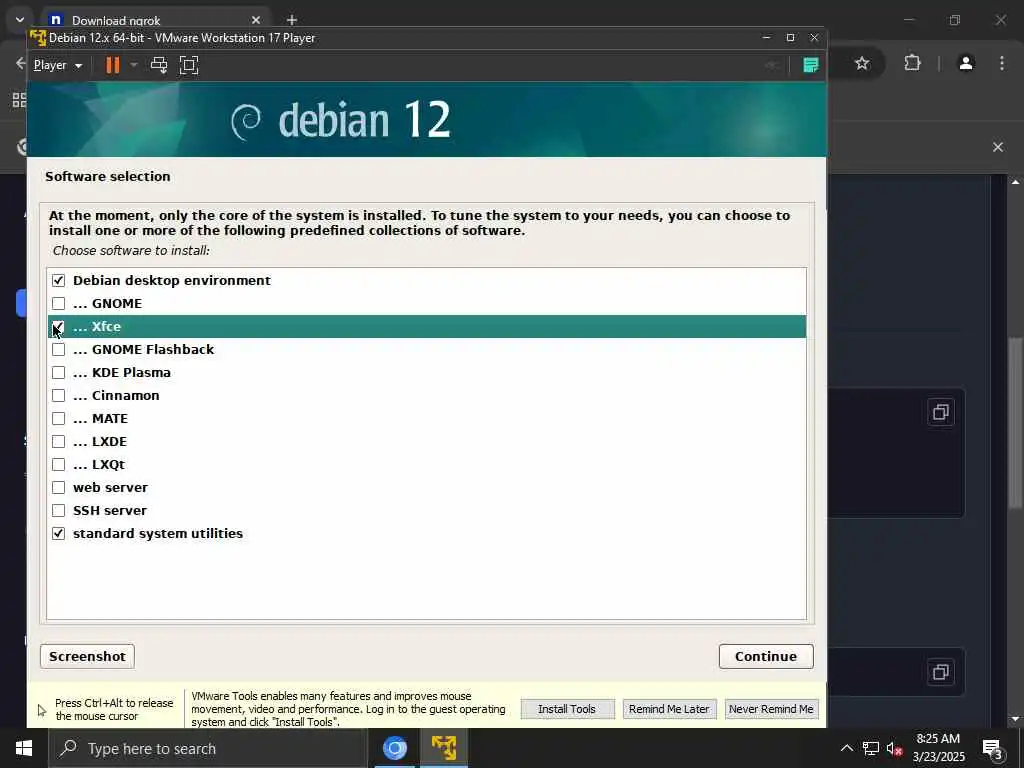
Task: Maximize the VMware Player window
Action: [790, 38]
